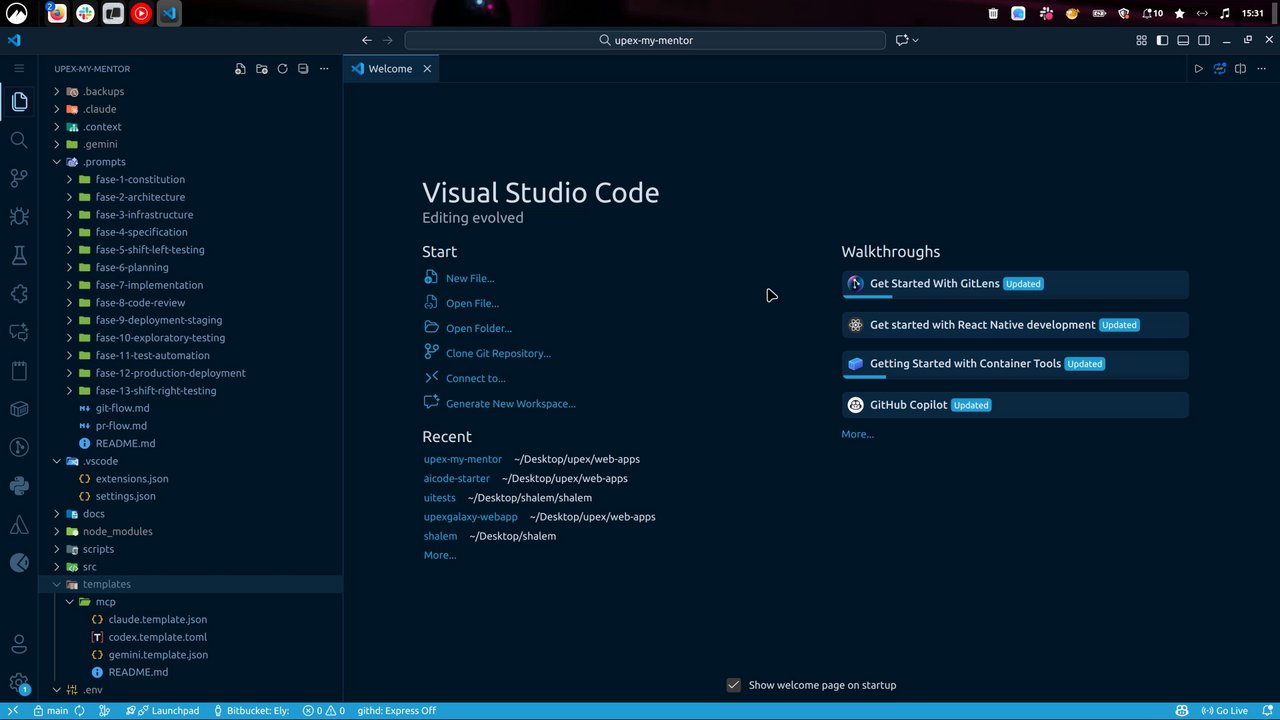
Task: Open Getting Started with Container Tools walkthrough
Action: tap(1015, 364)
